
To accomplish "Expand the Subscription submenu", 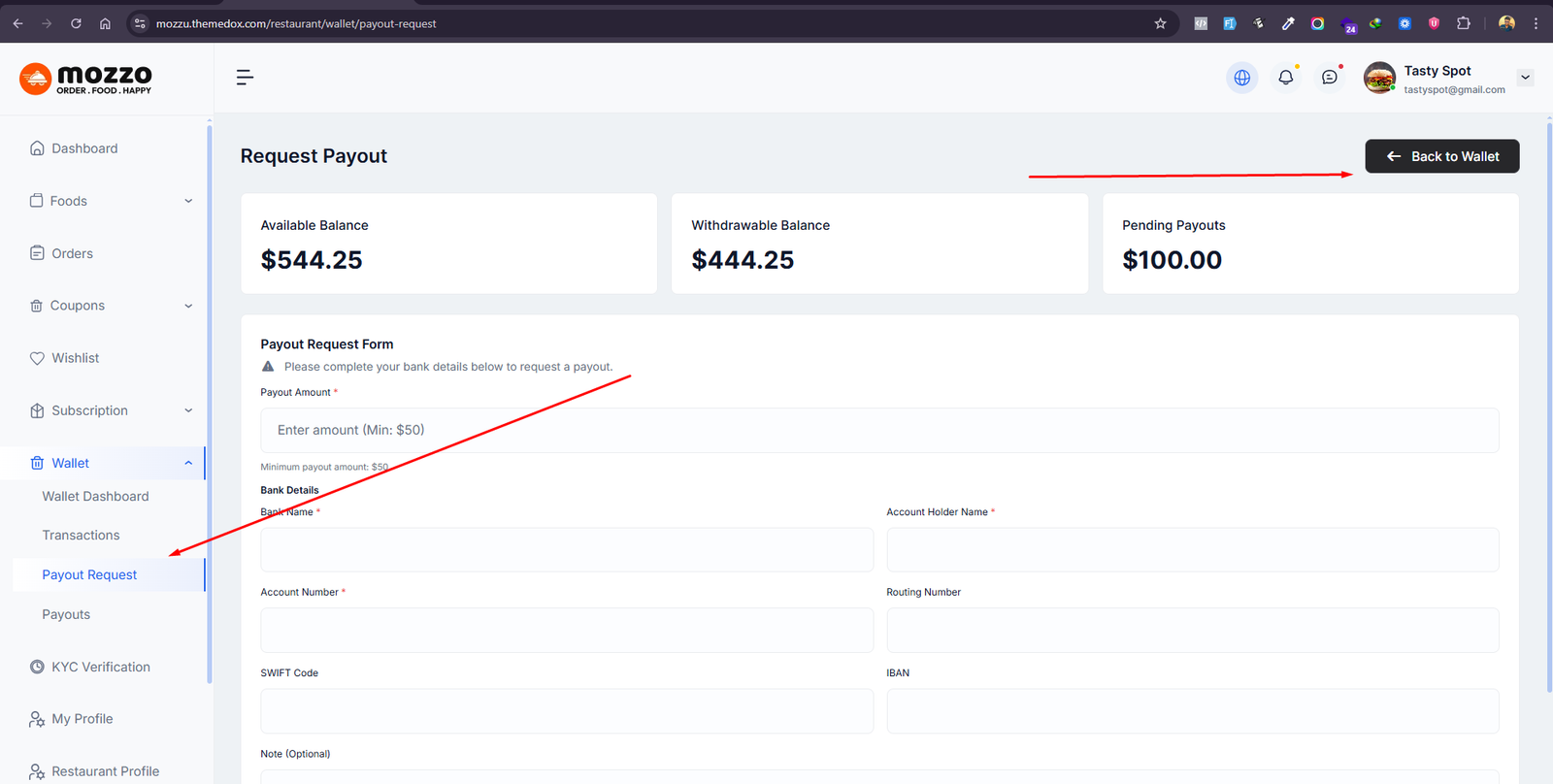I will point(188,410).
